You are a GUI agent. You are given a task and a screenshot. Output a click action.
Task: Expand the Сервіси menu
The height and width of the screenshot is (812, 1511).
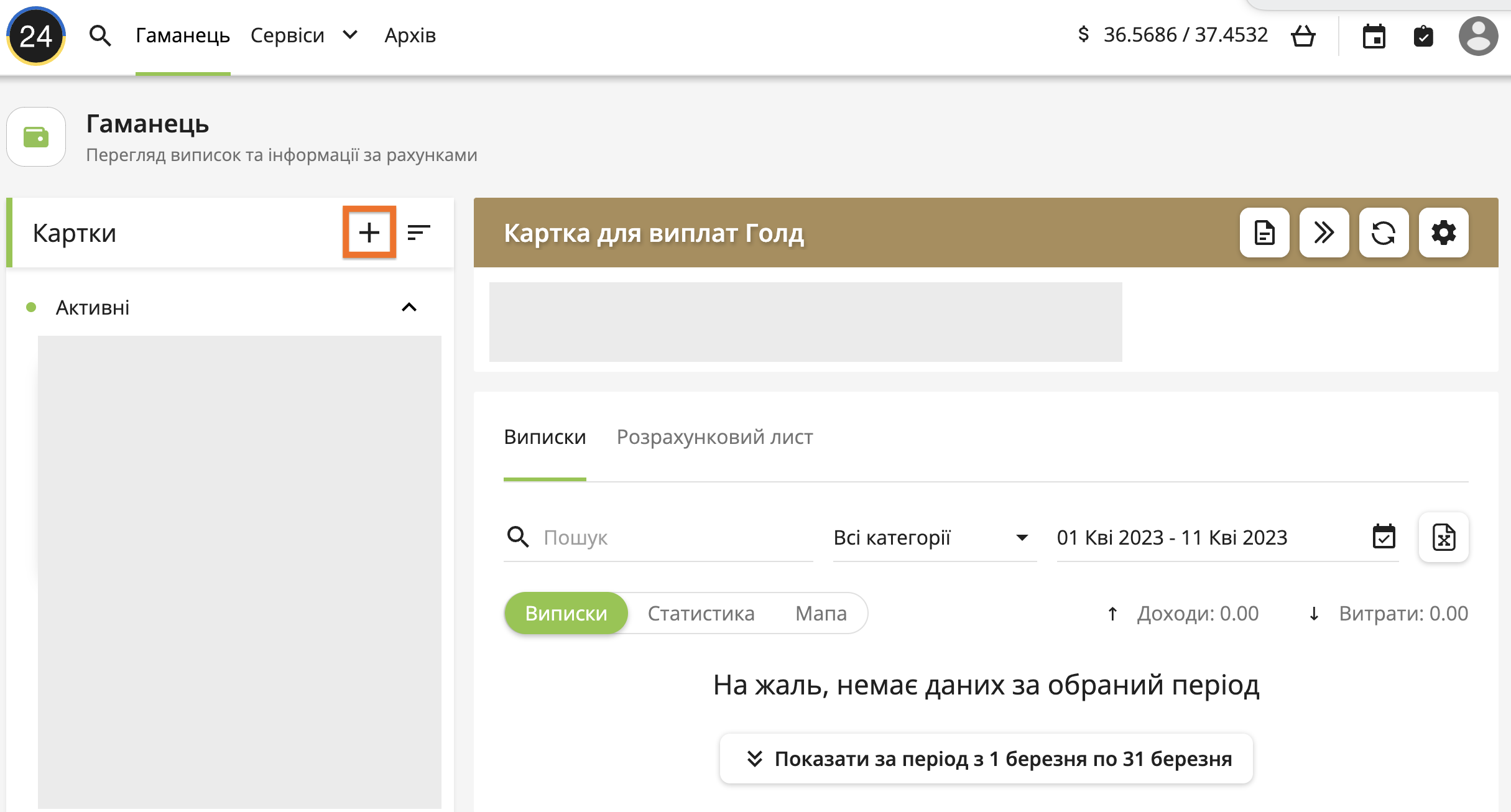[303, 35]
